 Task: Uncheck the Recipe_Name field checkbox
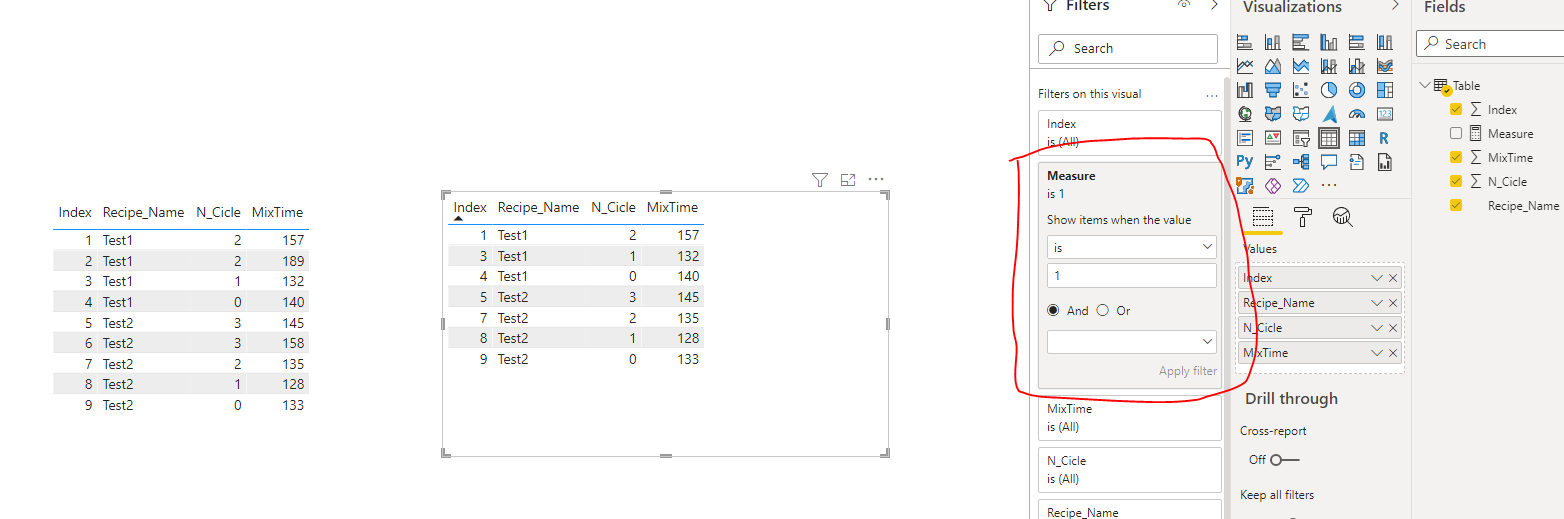tap(1456, 205)
